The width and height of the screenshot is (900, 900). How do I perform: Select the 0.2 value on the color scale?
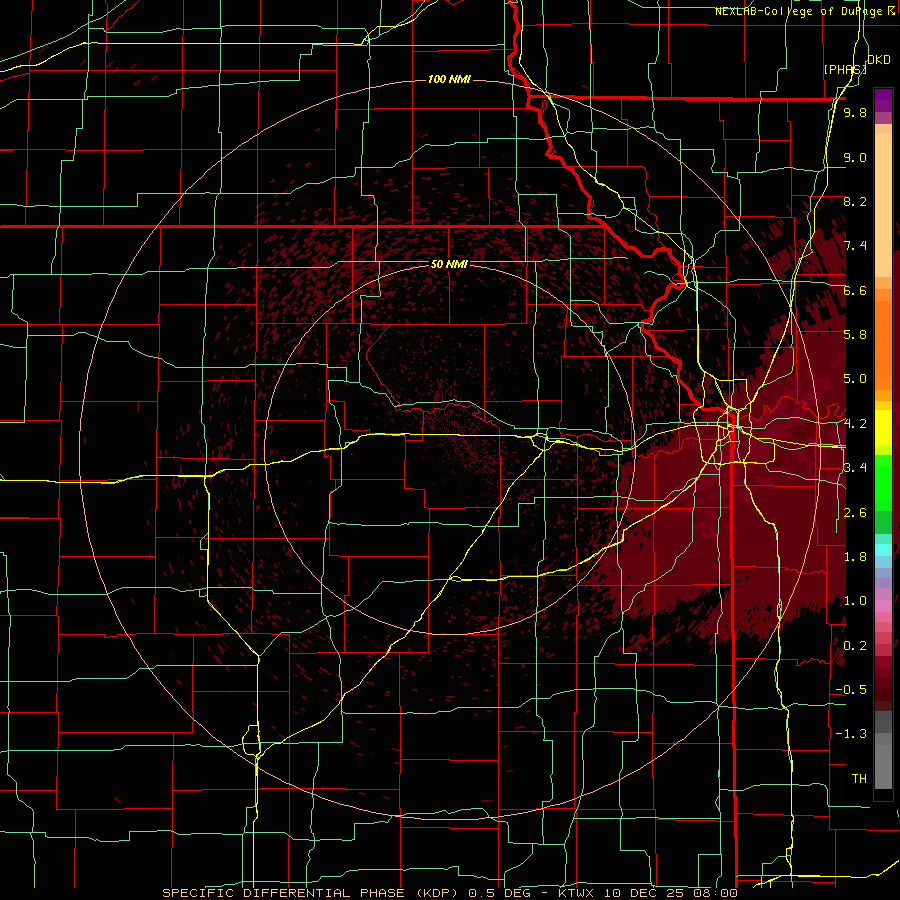click(855, 646)
